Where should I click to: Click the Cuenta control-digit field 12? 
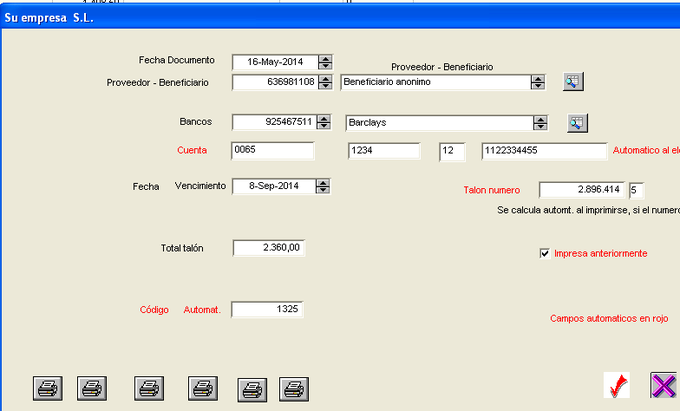(x=452, y=152)
